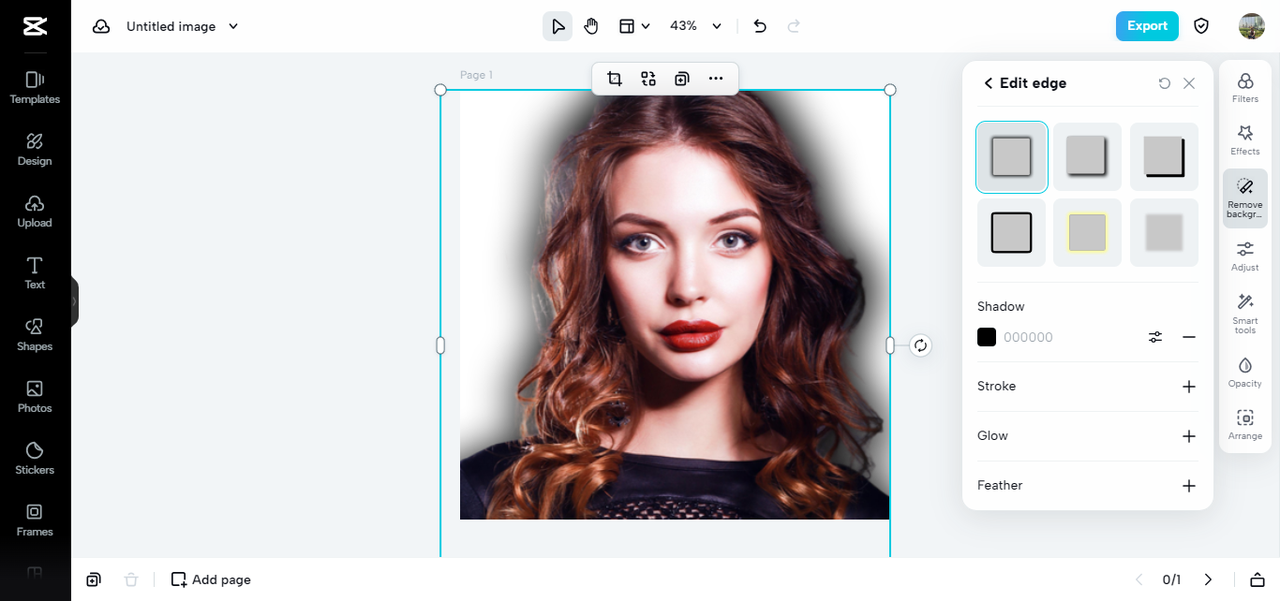Click the cloud save status icon
1280x601 pixels.
pos(101,26)
